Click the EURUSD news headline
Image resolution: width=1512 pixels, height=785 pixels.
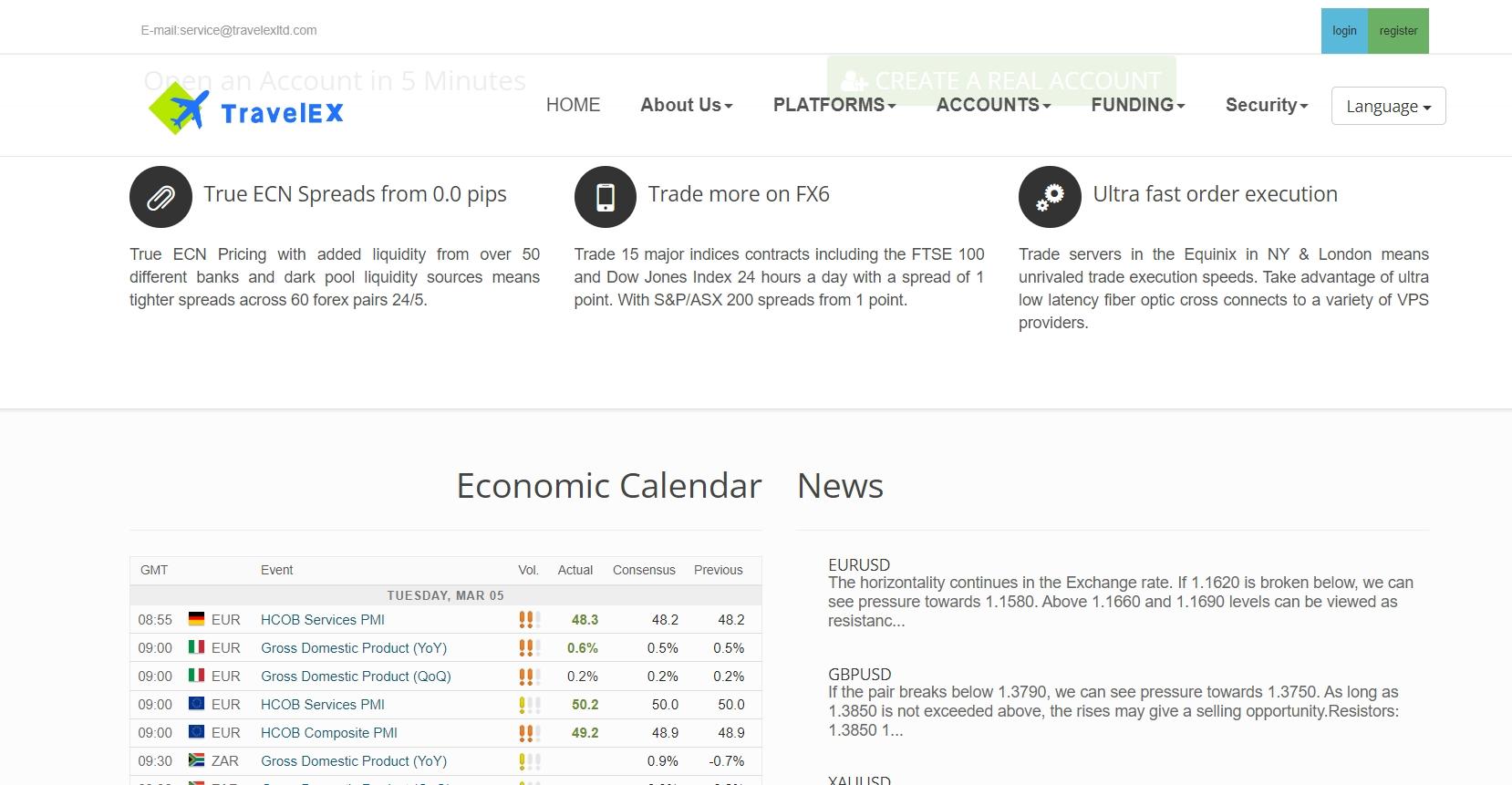pos(859,565)
